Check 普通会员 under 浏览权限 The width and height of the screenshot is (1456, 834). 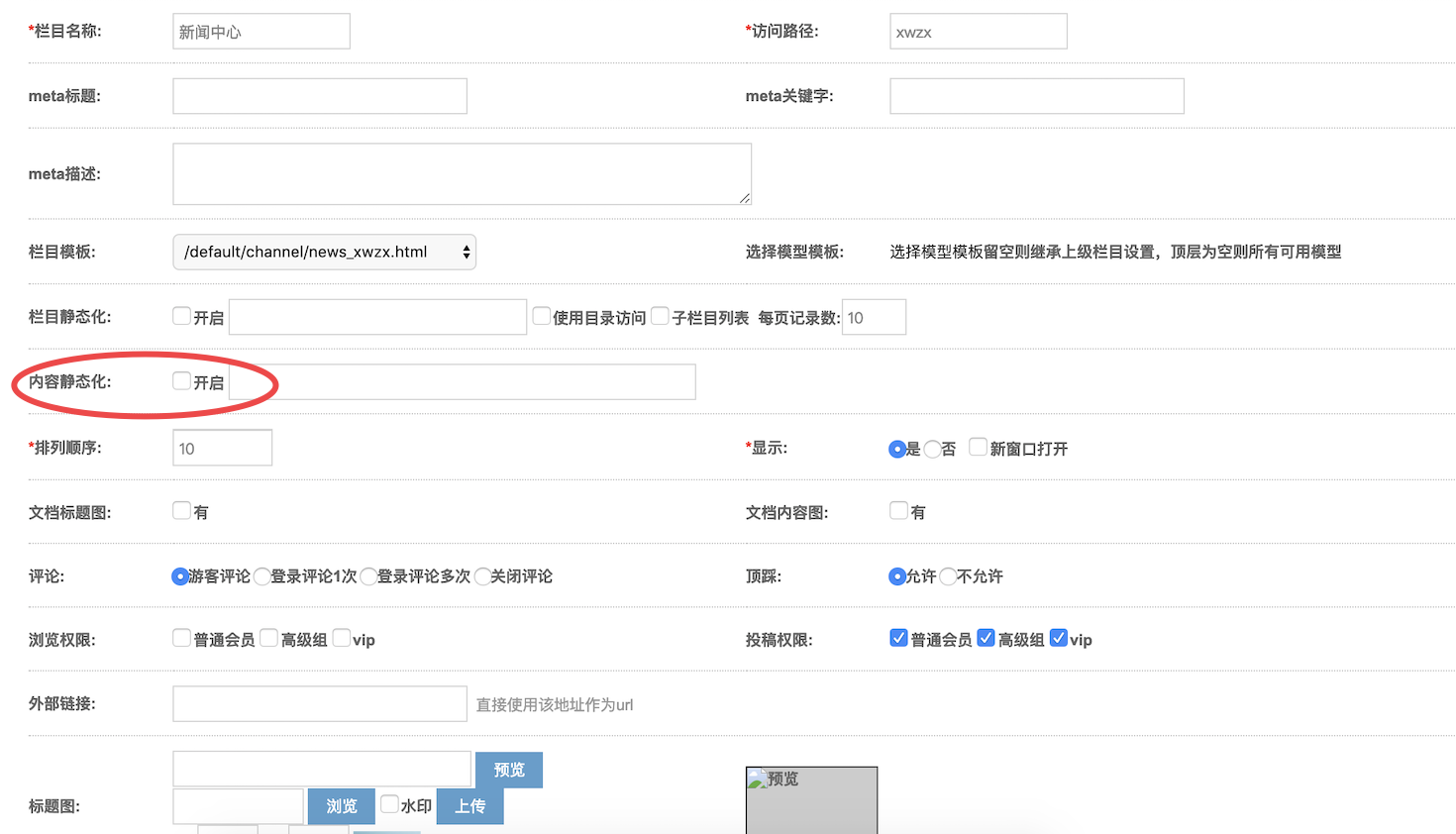(x=181, y=638)
